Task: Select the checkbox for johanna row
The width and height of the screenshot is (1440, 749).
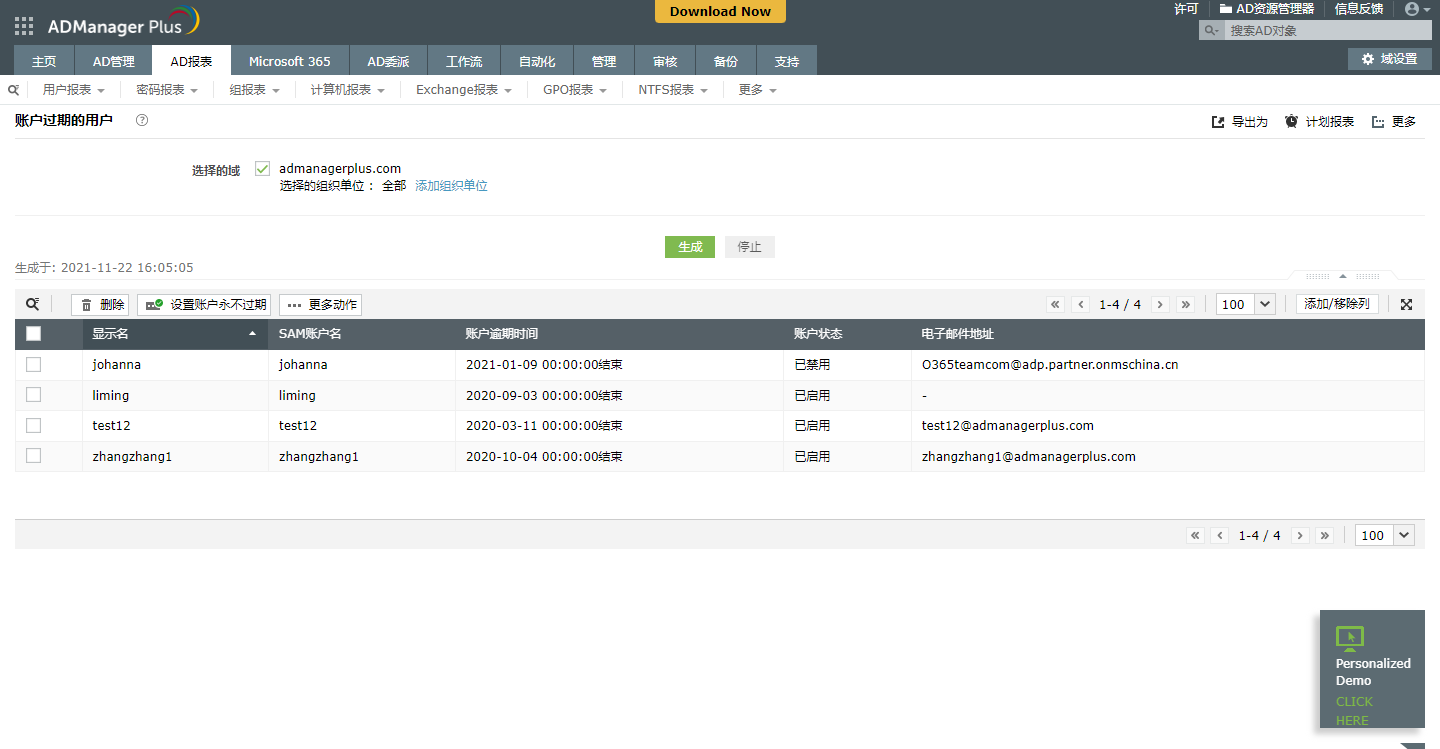Action: point(34,364)
